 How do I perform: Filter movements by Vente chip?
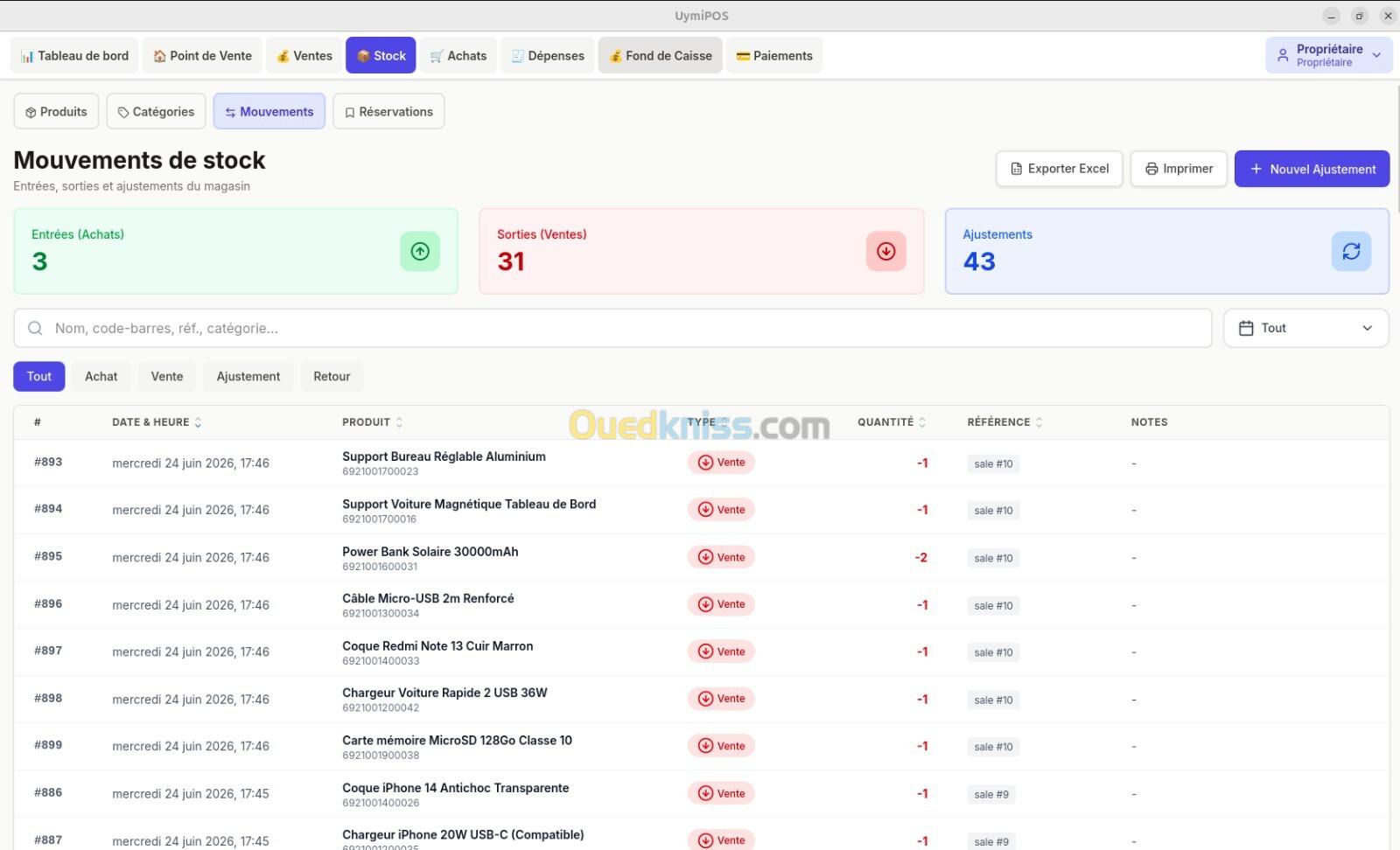click(166, 376)
